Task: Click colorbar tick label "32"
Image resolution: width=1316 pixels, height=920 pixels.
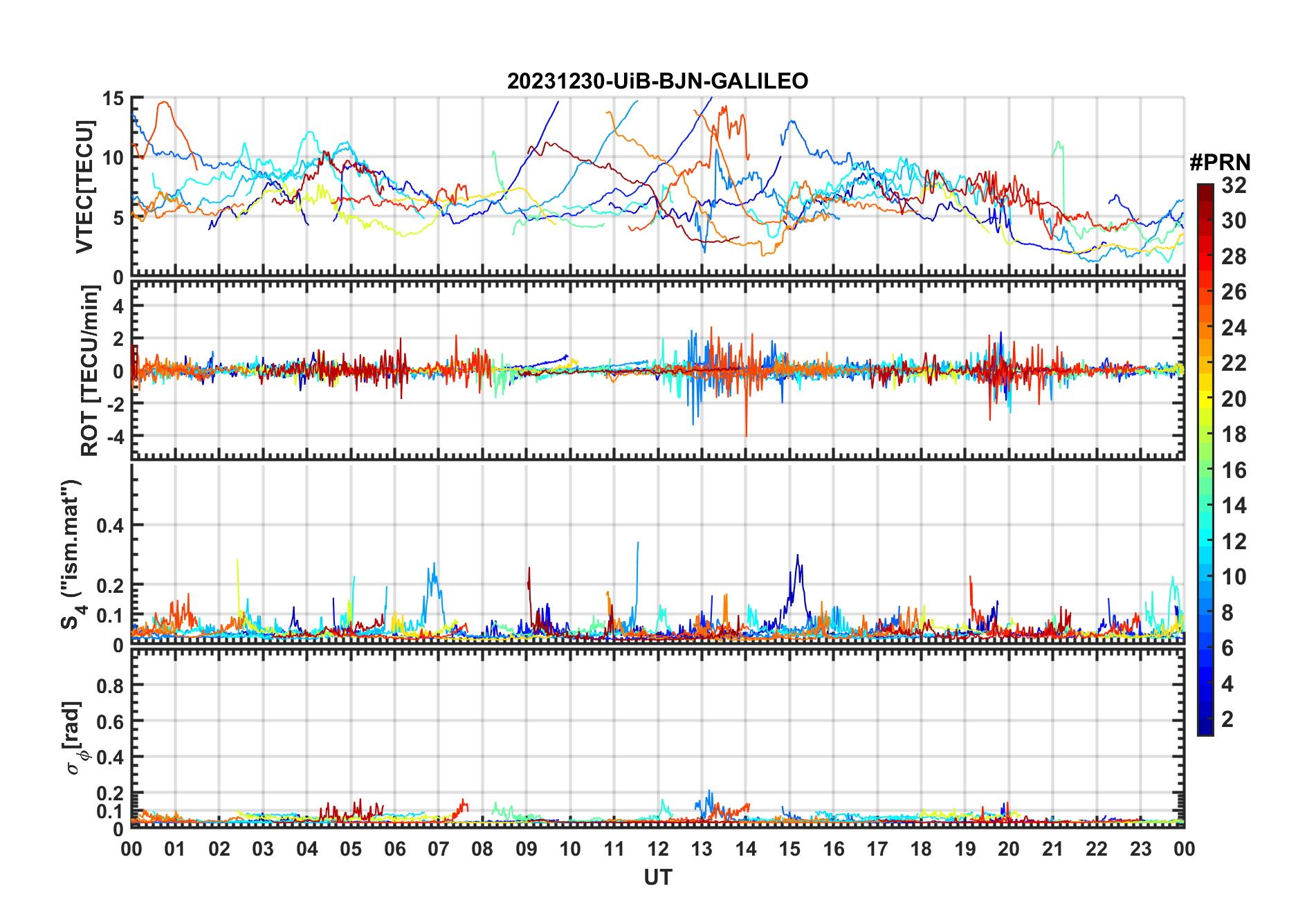Action: point(1234,185)
